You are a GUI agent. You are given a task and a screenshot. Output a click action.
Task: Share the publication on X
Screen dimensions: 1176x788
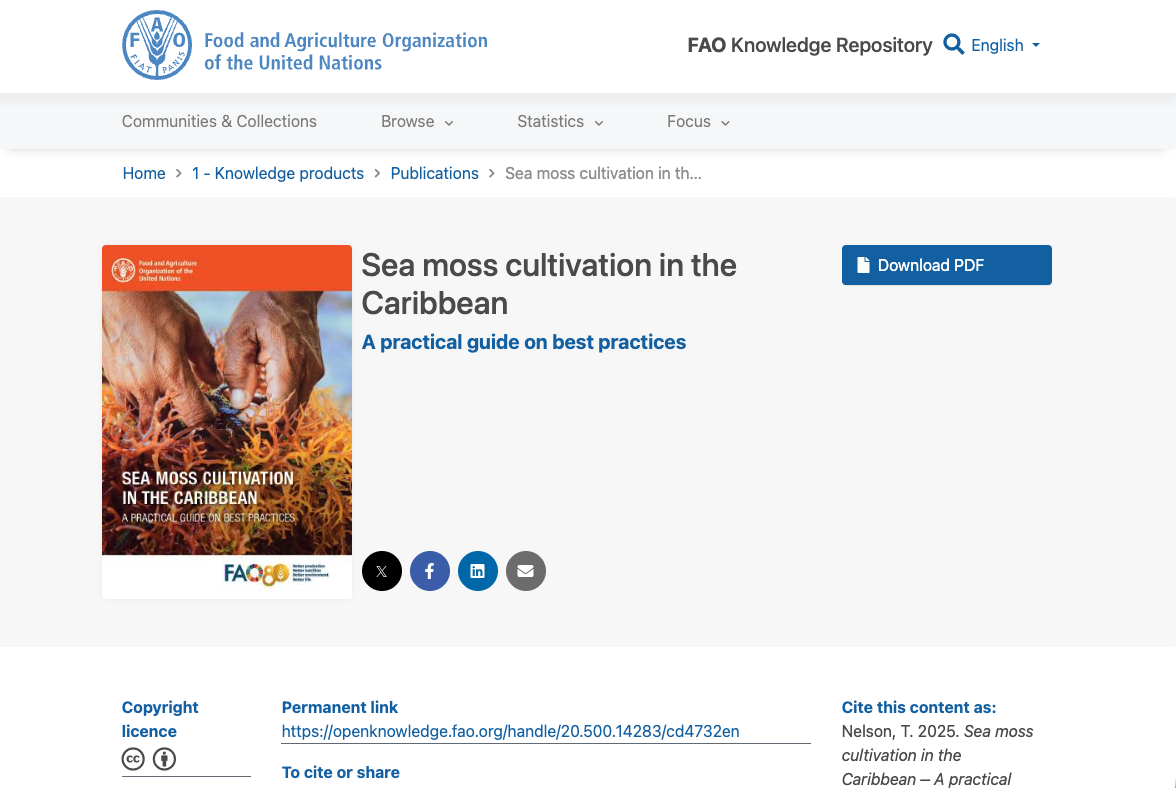[x=381, y=570]
